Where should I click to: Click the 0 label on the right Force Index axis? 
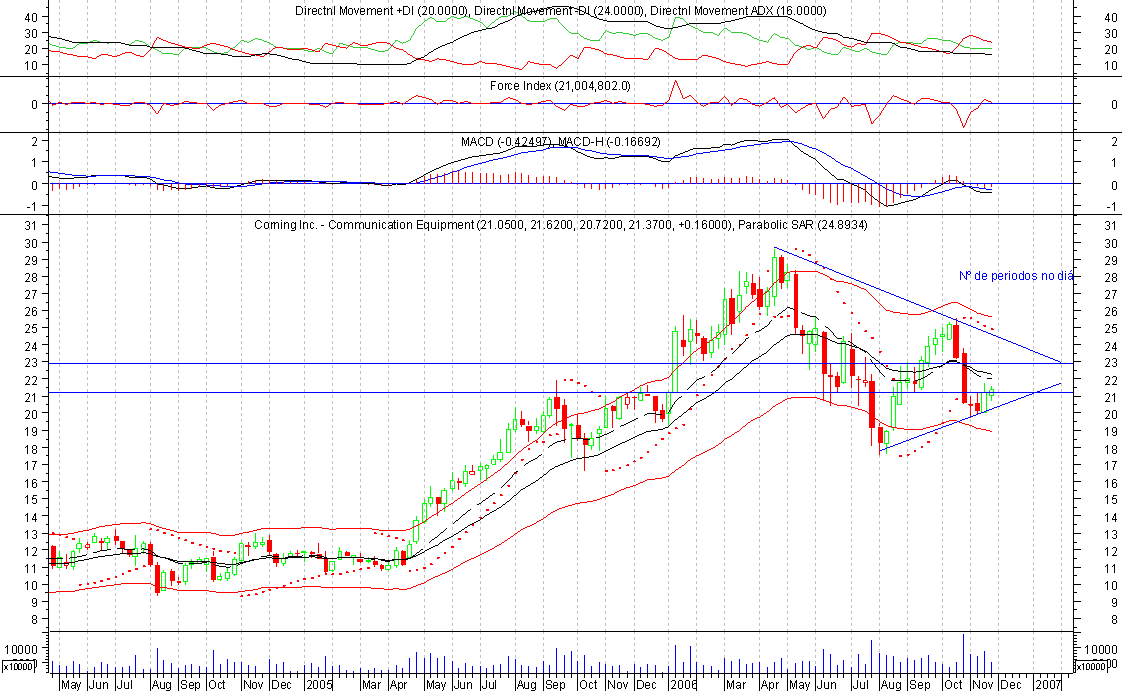[1114, 104]
